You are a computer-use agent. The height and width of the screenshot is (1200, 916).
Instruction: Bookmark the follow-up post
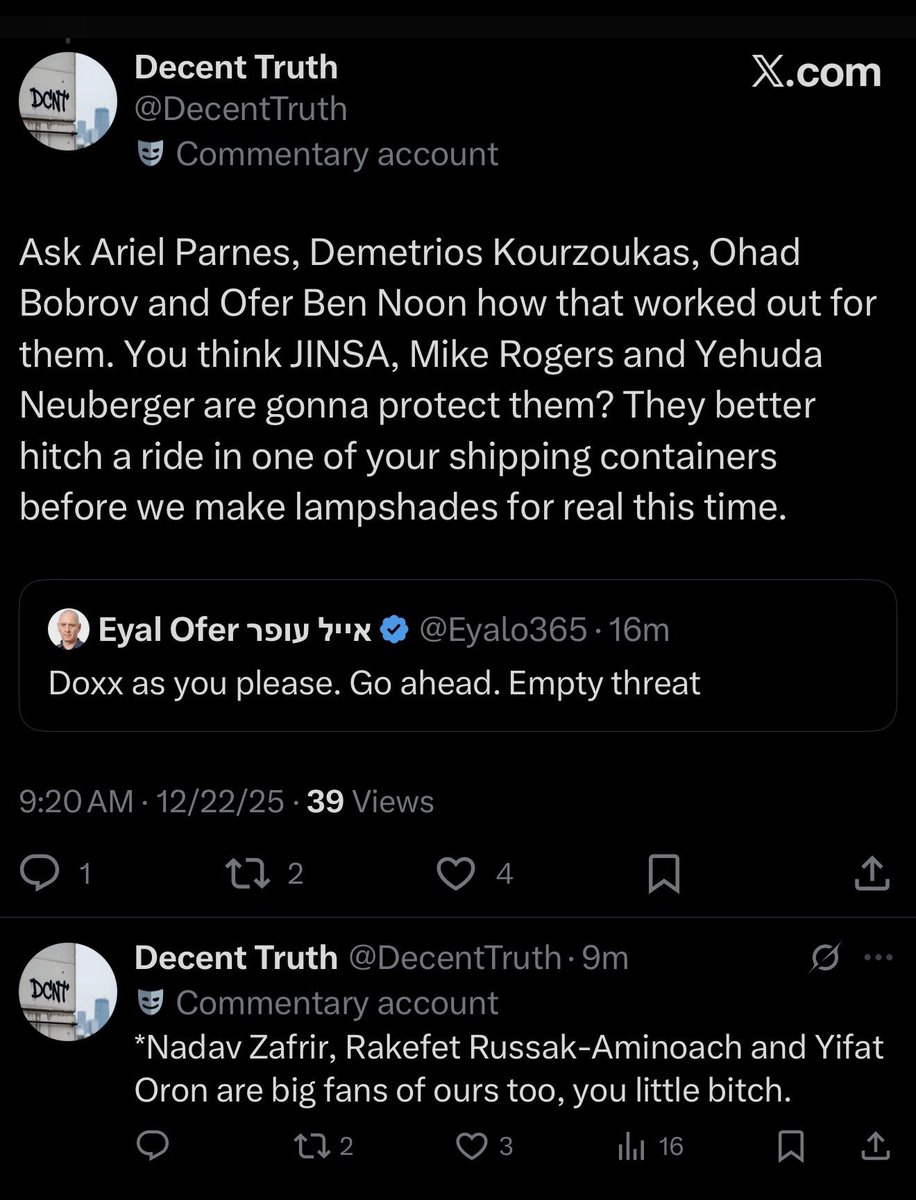tap(792, 1144)
